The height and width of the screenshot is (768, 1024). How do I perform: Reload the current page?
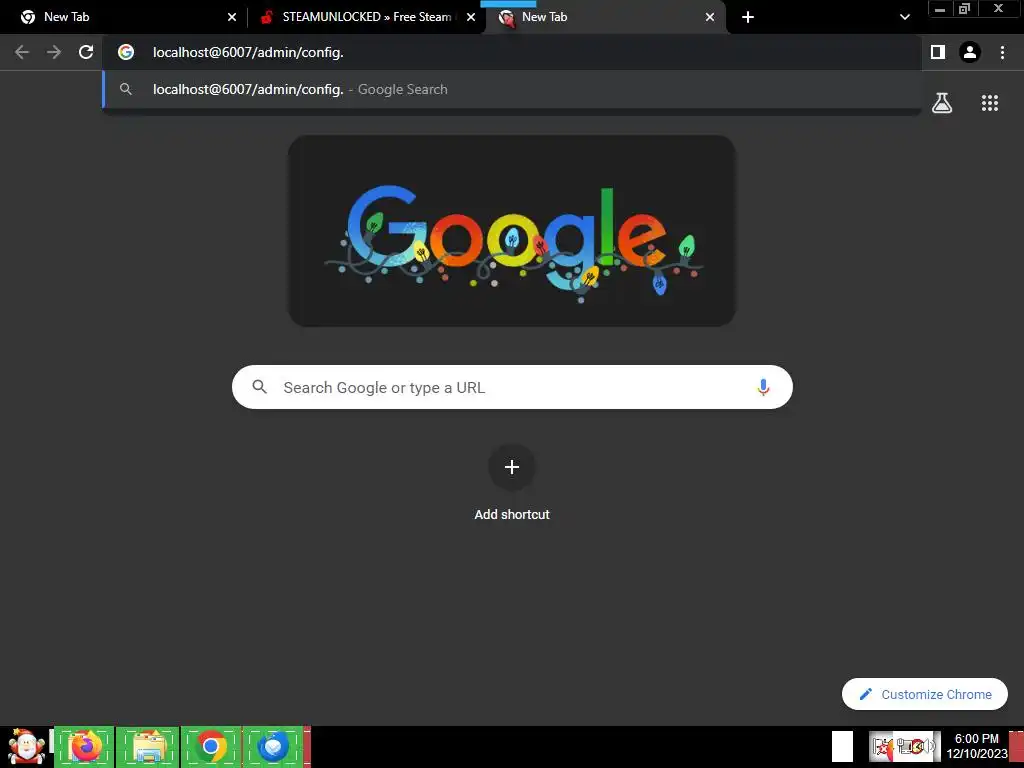[x=86, y=52]
